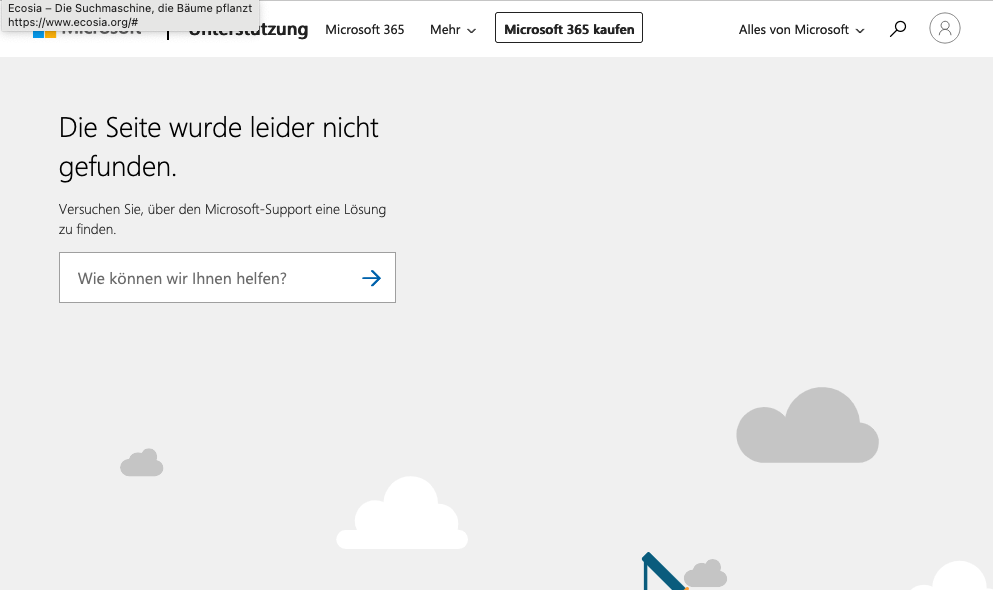Submit search with the blue arrow icon
The height and width of the screenshot is (590, 993).
[x=372, y=278]
